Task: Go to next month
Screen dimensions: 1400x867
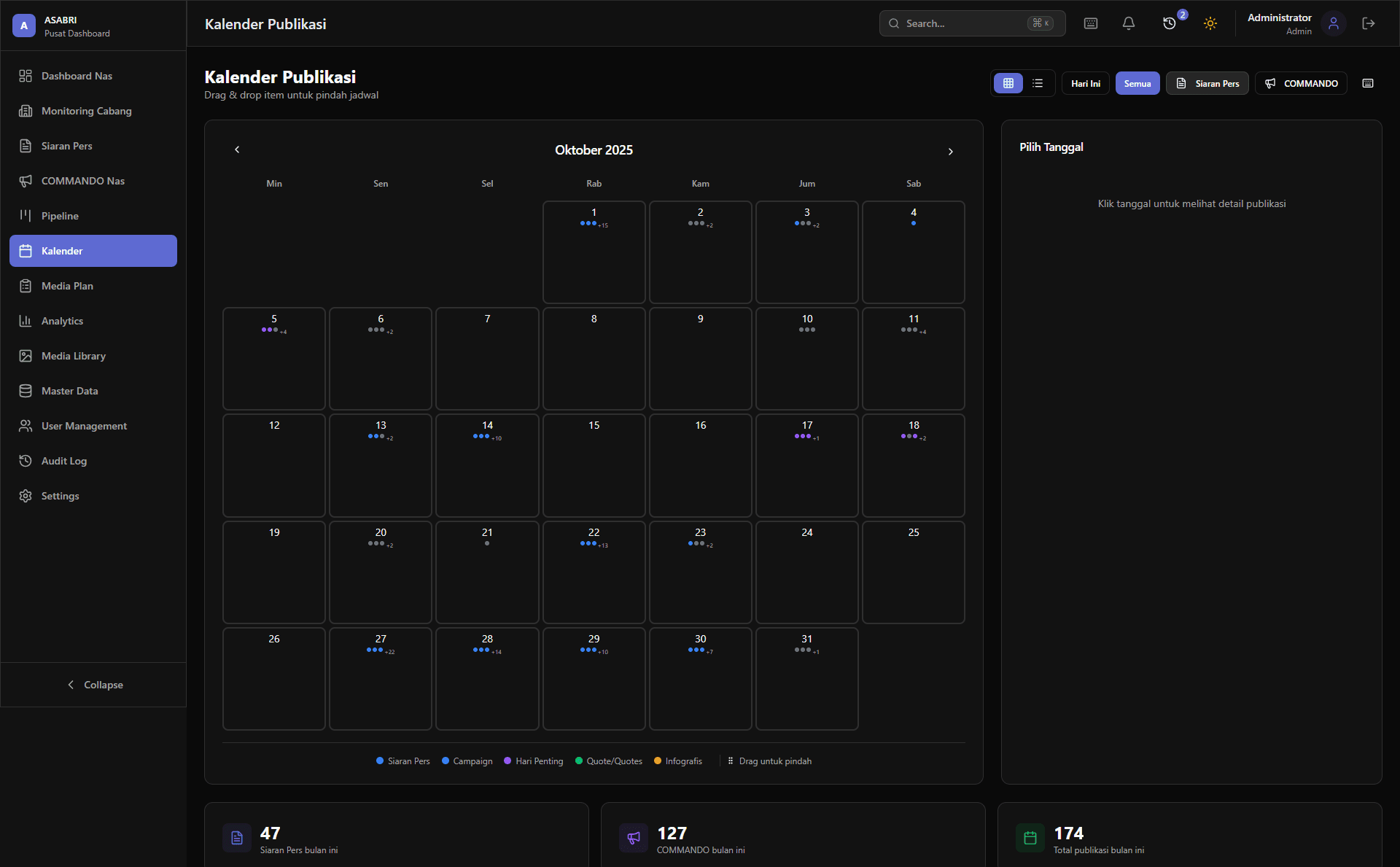Action: (x=951, y=151)
